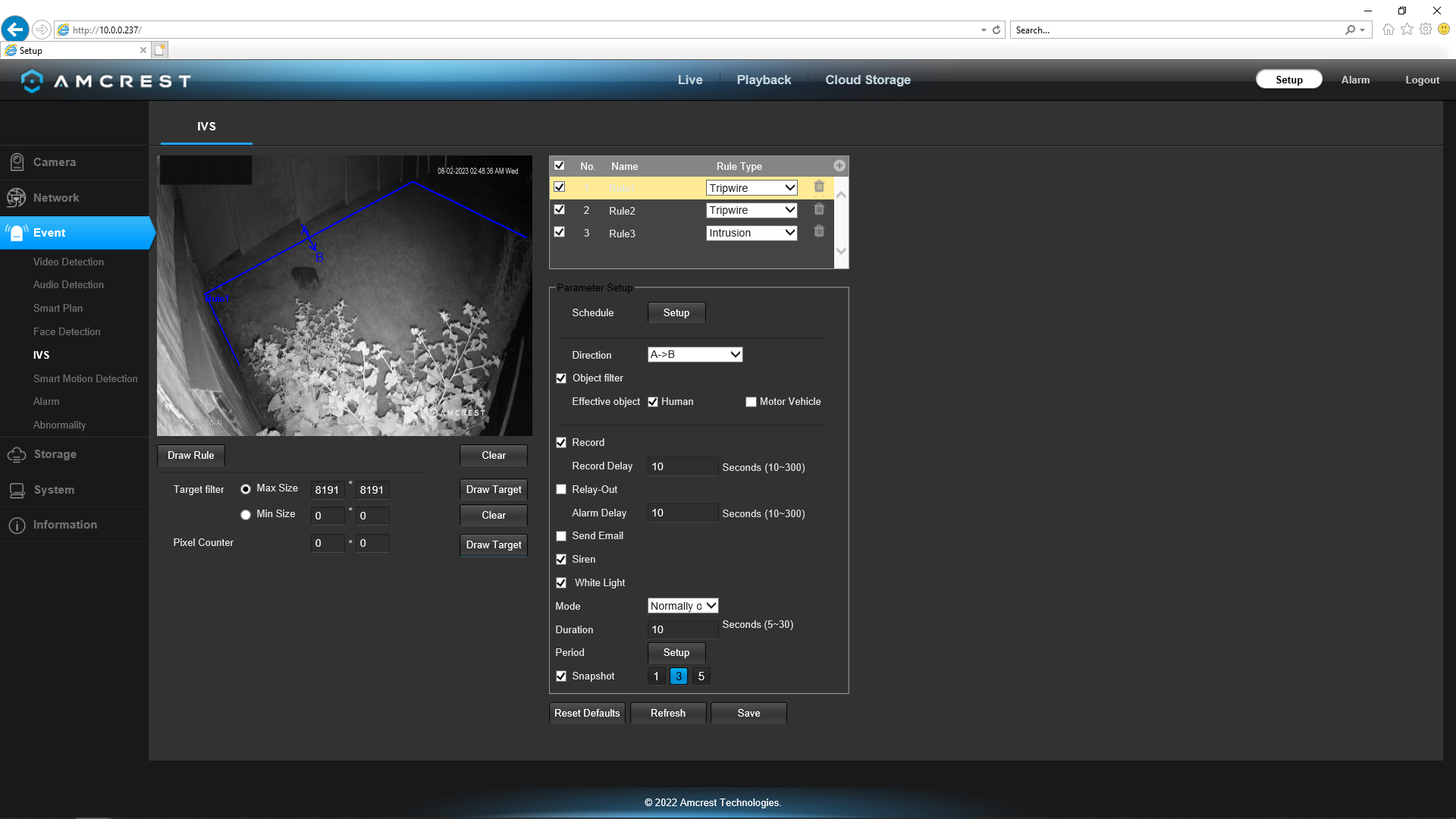
Task: Click the Duration seconds field
Action: 682,629
